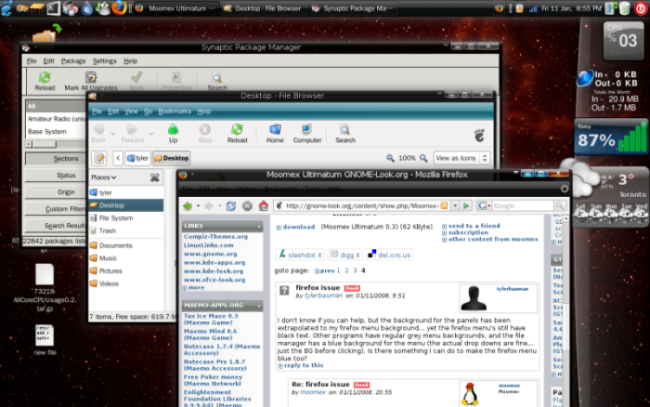The image size is (650, 407).
Task: Toggle the Origin filter button in Synaptic
Action: [x=56, y=192]
